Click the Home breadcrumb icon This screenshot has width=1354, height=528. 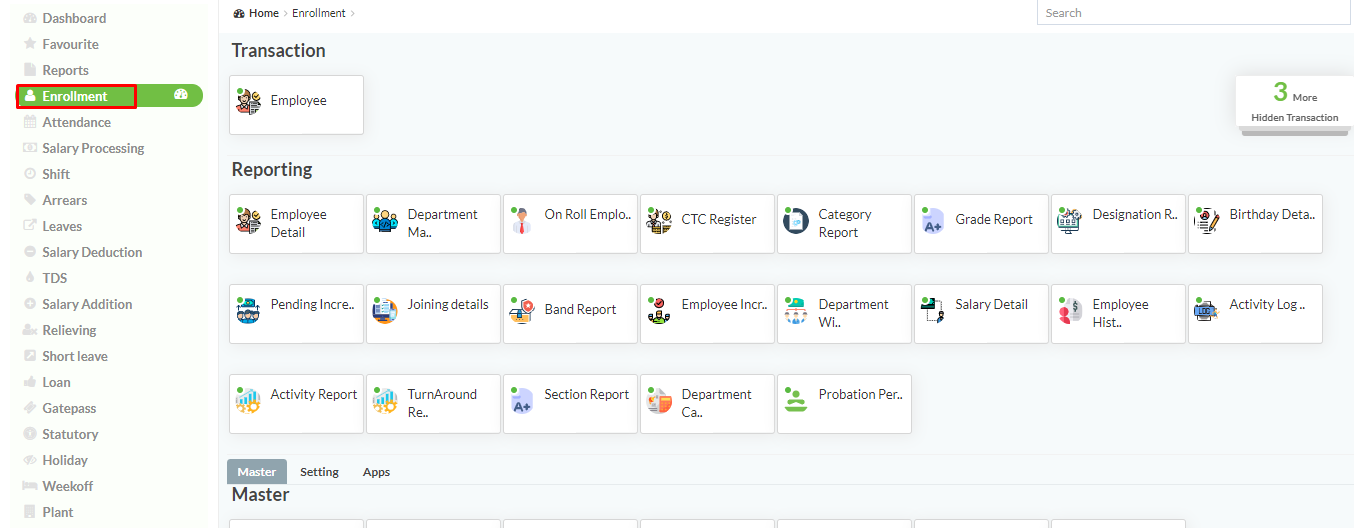(239, 13)
